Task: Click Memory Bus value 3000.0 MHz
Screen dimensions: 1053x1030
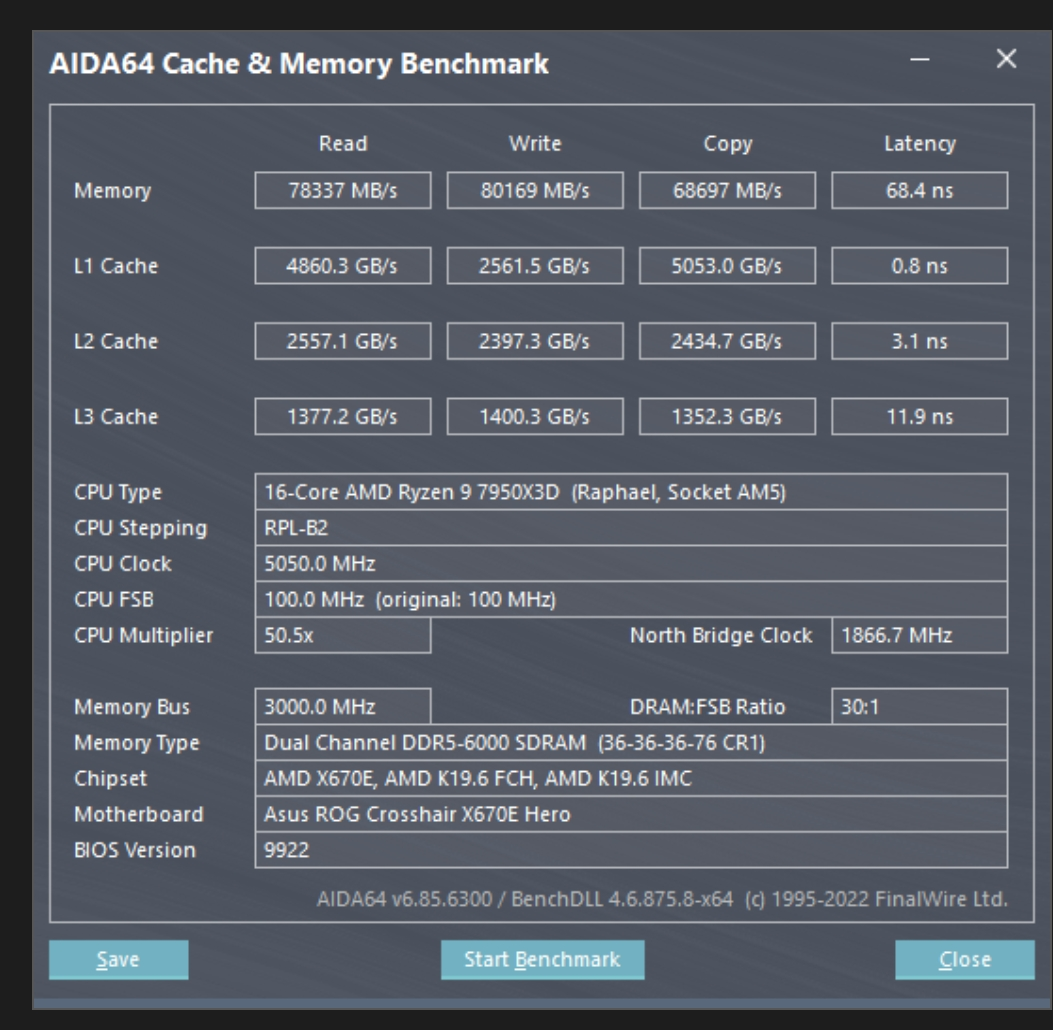Action: coord(342,706)
